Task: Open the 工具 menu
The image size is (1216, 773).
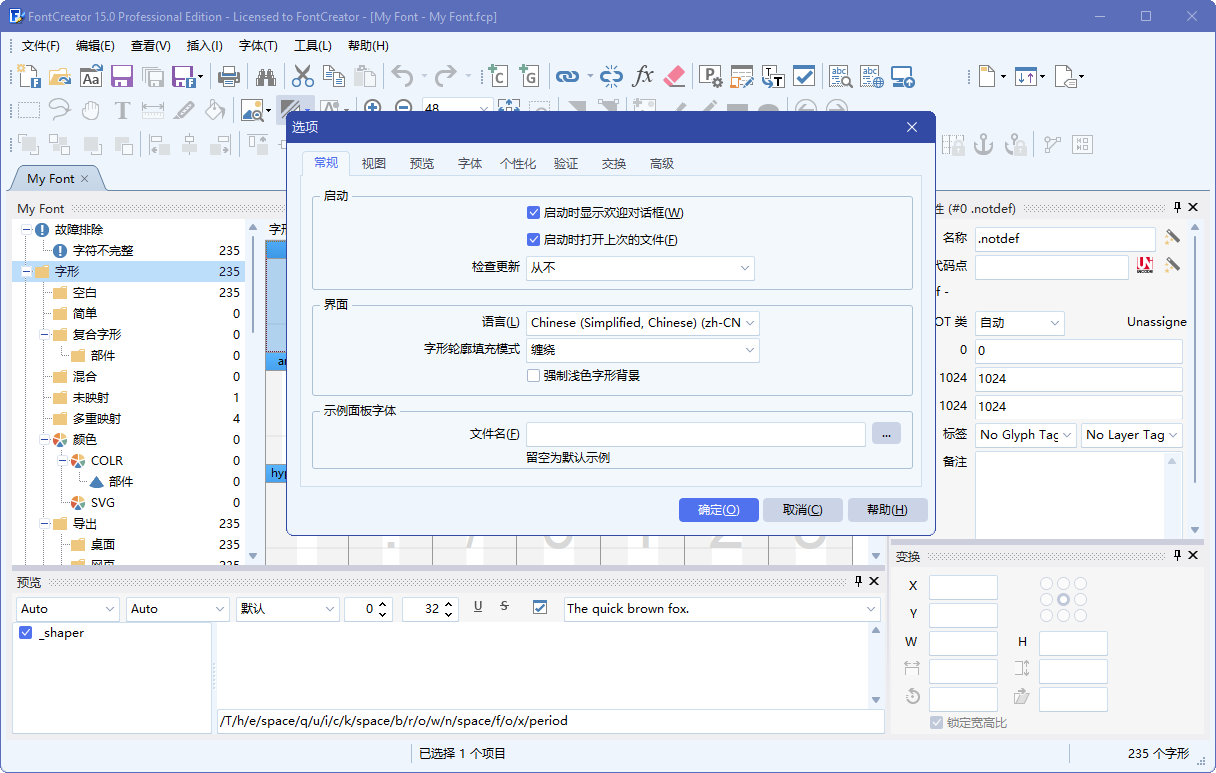Action: coord(313,45)
